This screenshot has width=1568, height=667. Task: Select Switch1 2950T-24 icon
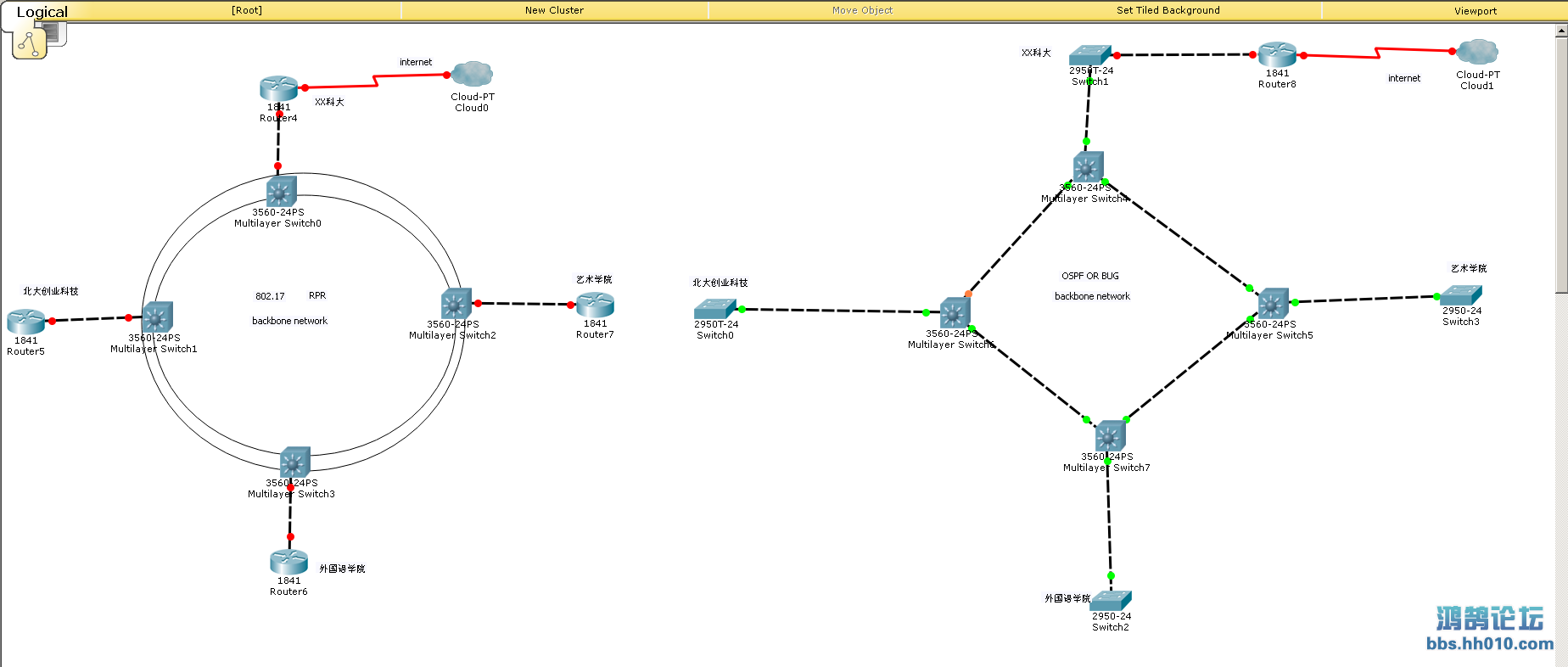1090,55
